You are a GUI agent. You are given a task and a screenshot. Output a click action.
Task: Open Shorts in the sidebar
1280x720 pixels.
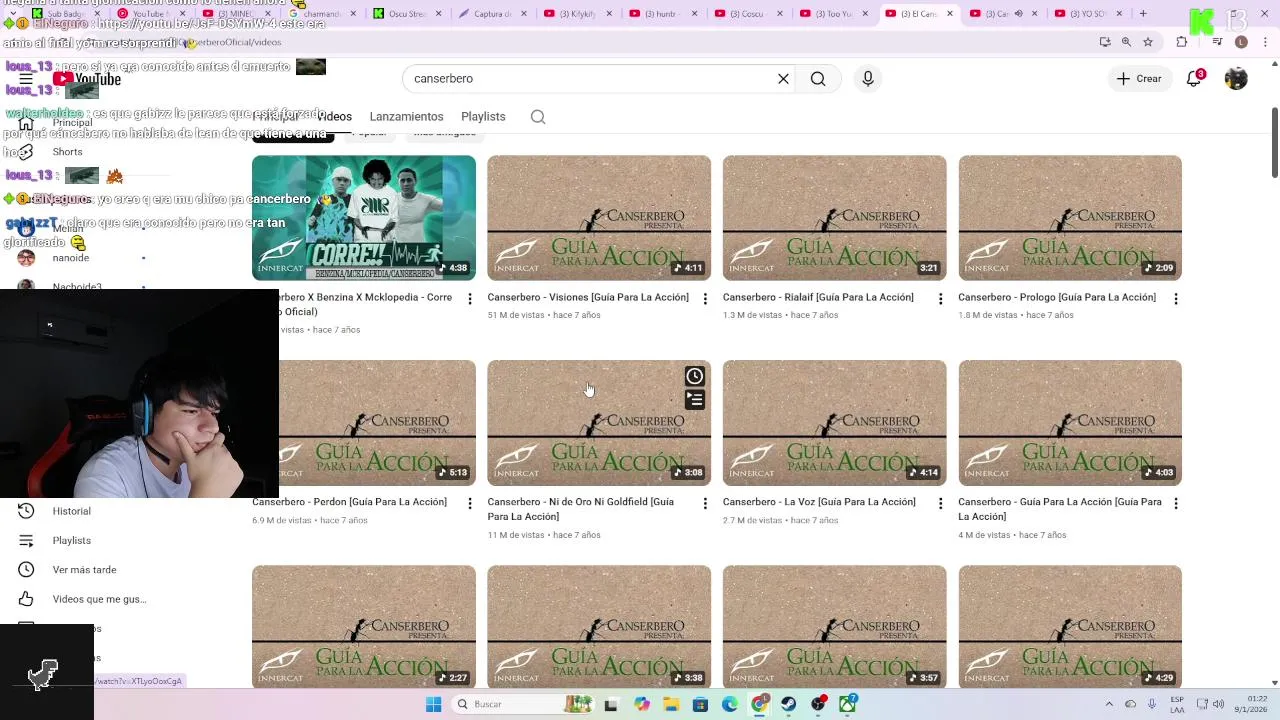click(x=67, y=152)
